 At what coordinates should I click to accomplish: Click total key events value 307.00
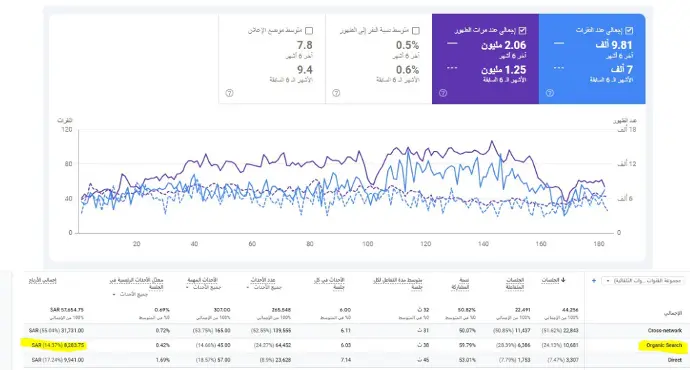222,310
